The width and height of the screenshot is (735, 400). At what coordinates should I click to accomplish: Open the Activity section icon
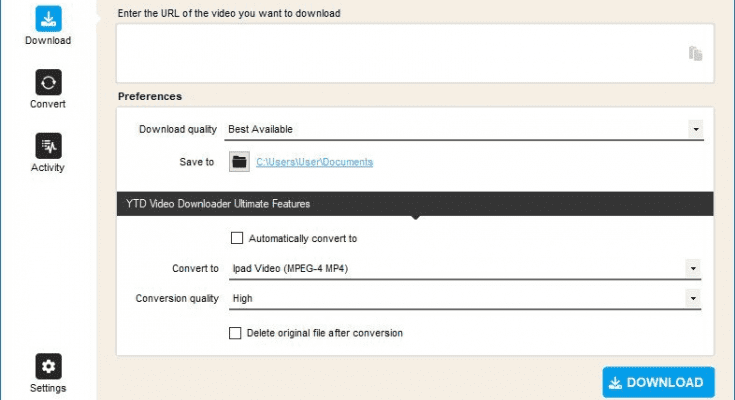(48, 146)
